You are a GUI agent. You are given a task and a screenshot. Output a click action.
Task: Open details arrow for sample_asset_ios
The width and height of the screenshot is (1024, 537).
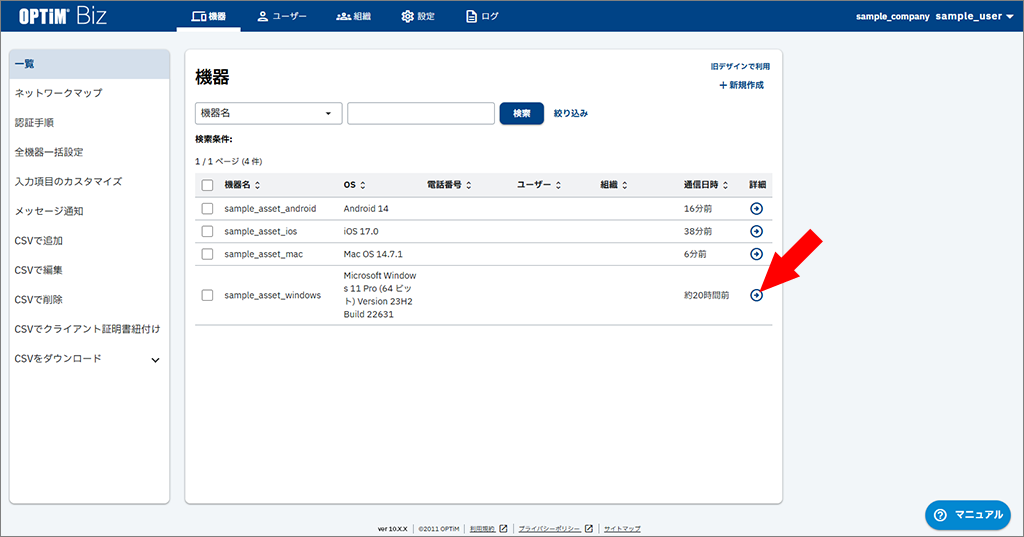pos(756,231)
